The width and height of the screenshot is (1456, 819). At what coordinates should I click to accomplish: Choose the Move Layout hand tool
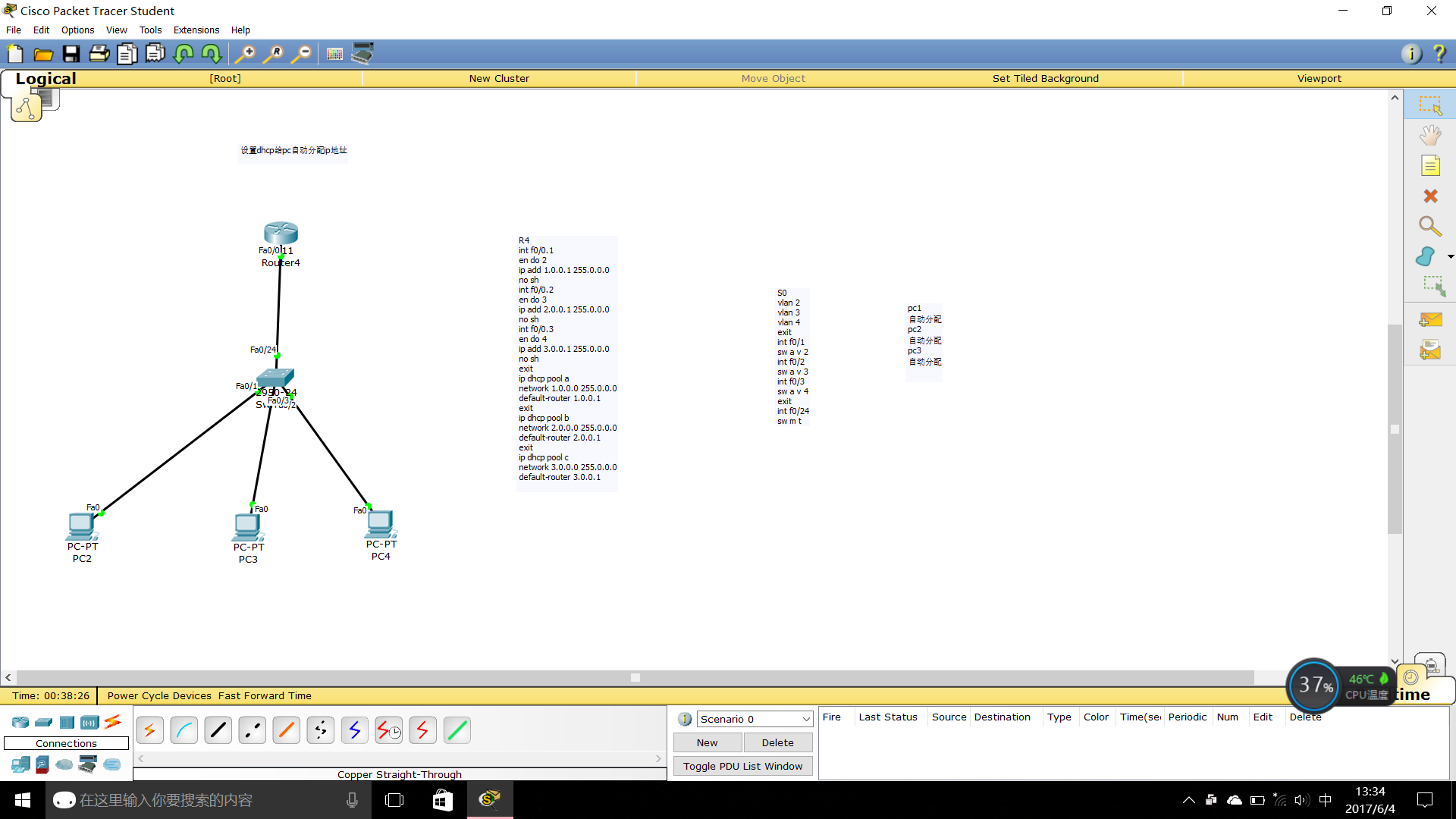coord(1430,136)
